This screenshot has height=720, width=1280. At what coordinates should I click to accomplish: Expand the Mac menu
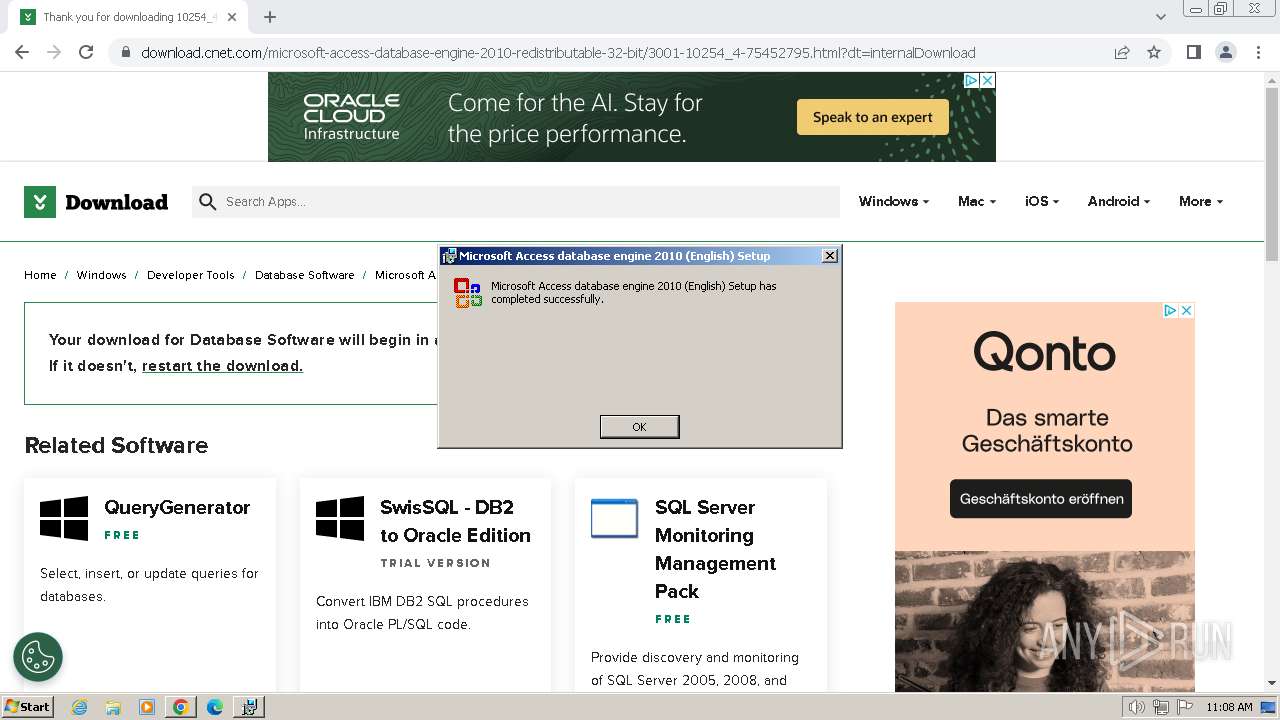point(976,201)
